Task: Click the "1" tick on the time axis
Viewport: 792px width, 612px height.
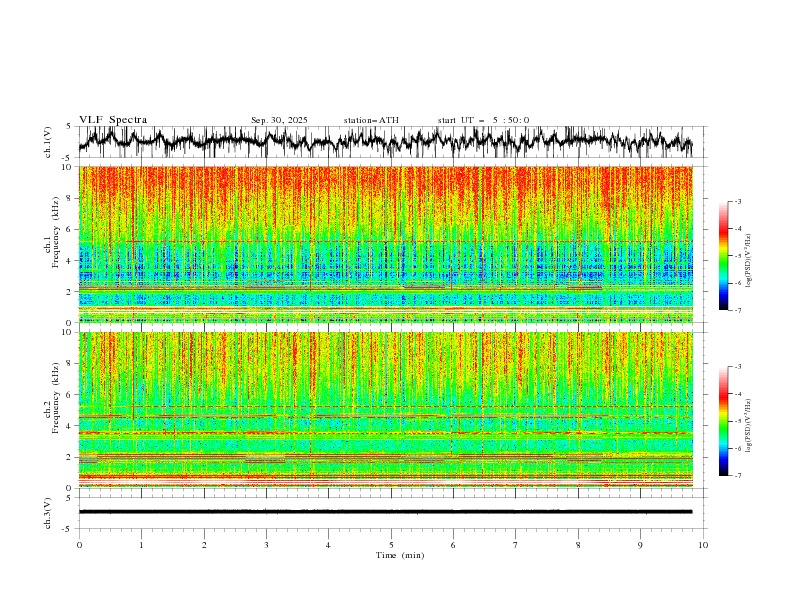Action: click(141, 545)
